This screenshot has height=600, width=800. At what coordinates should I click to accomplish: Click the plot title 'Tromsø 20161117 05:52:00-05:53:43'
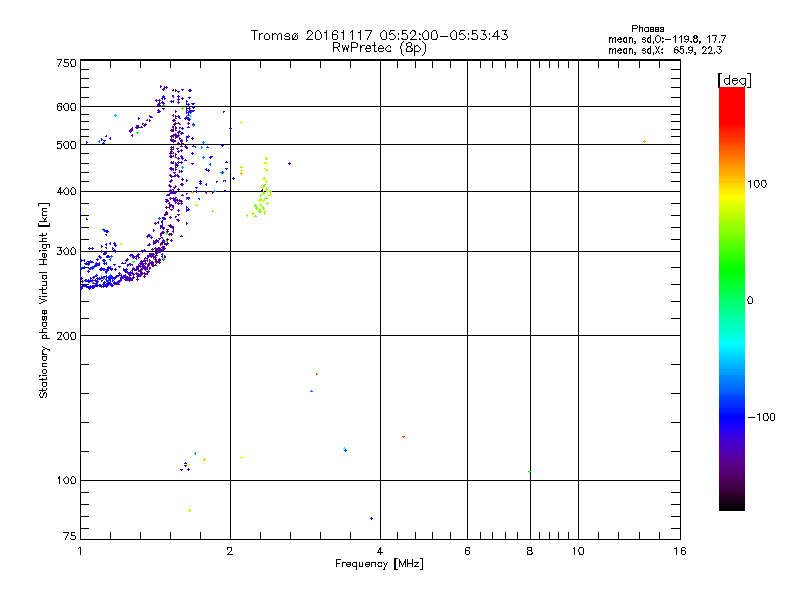[379, 35]
